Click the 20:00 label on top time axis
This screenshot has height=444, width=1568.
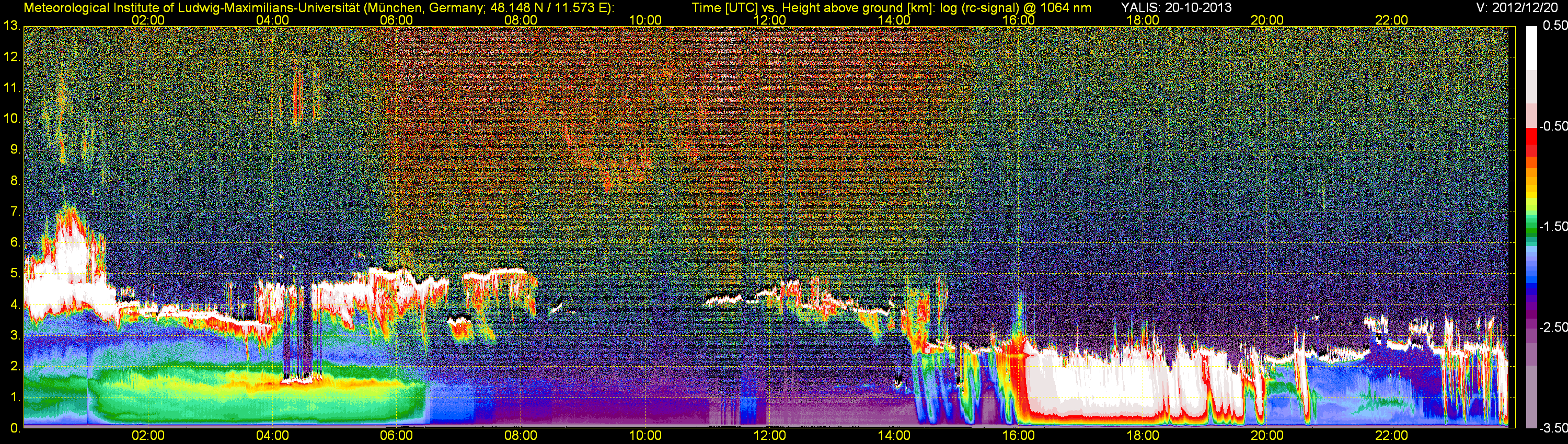1267,19
